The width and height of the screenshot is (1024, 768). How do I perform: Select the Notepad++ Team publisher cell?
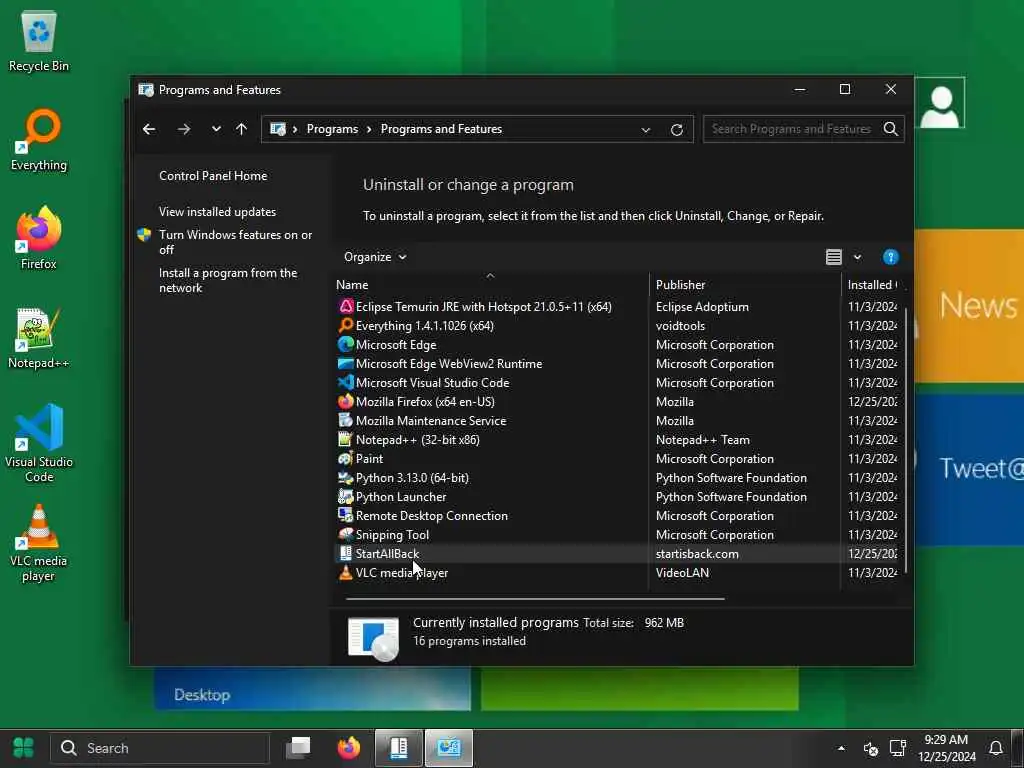[x=703, y=440]
